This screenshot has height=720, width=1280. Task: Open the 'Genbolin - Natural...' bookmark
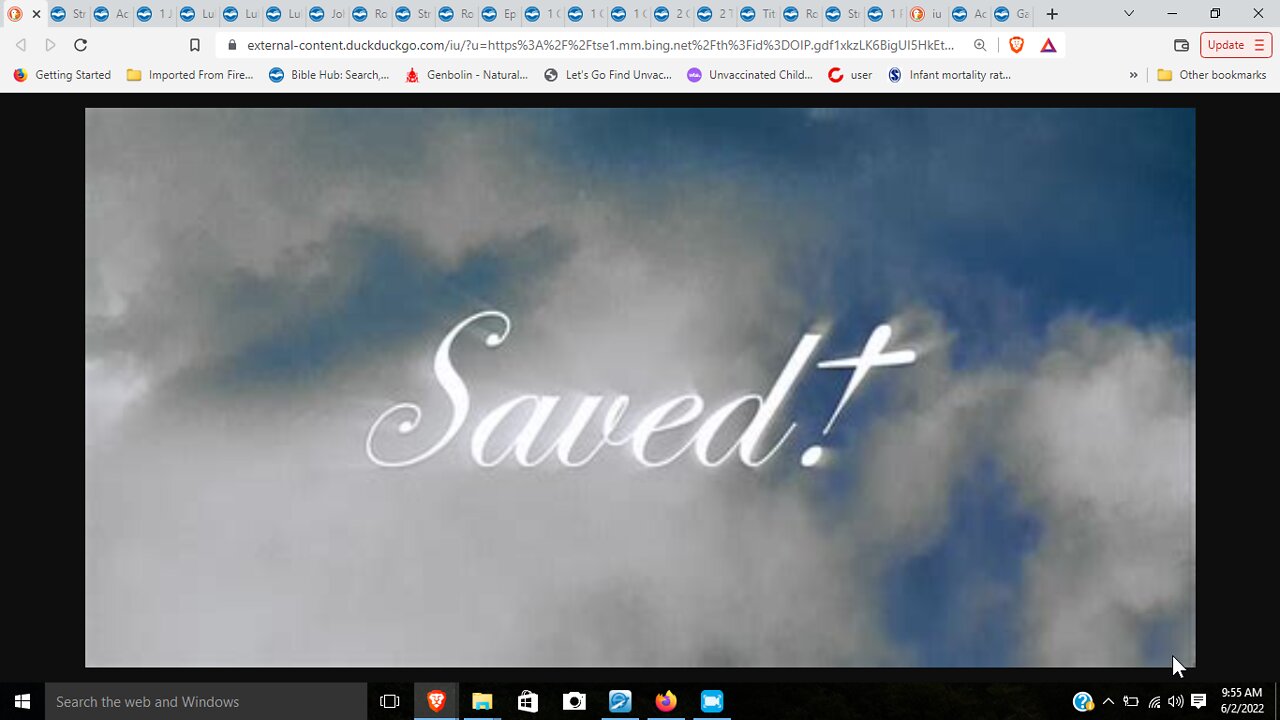(466, 75)
